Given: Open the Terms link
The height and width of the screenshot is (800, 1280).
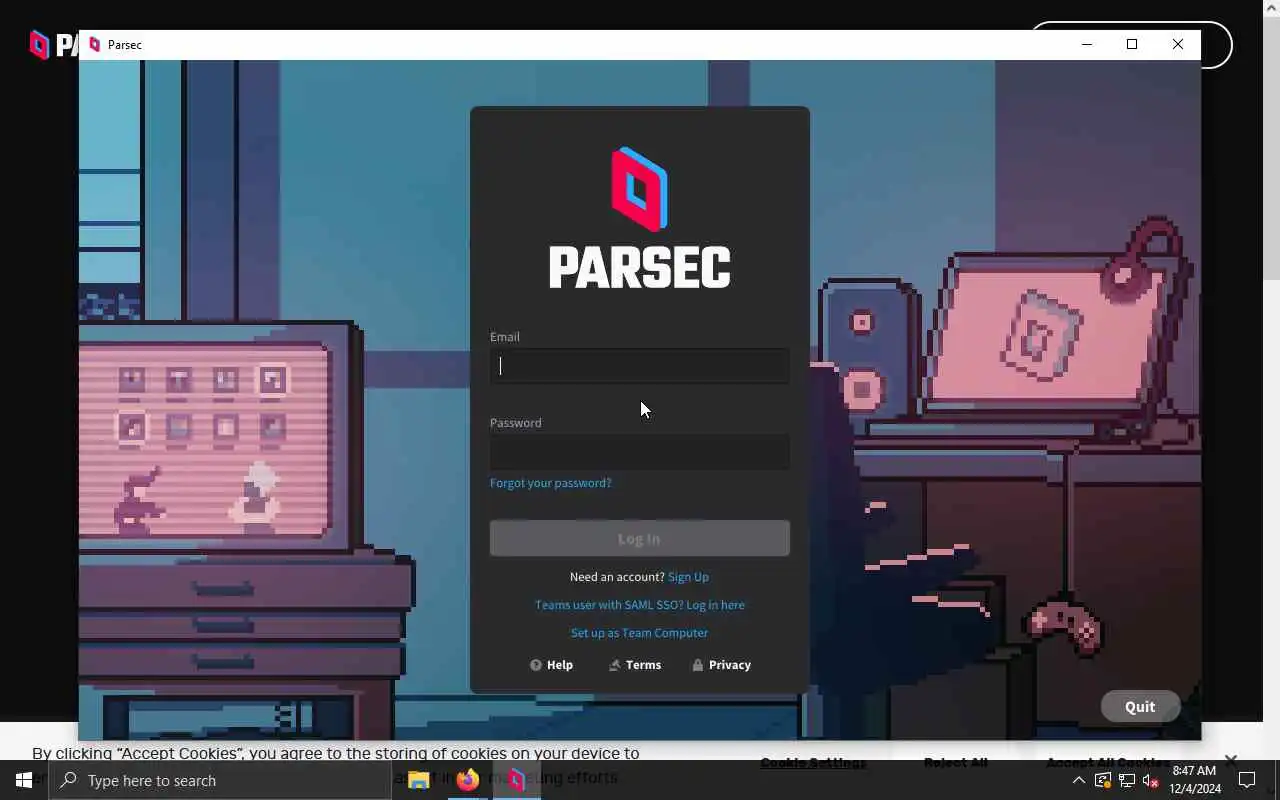Looking at the screenshot, I should [x=635, y=665].
